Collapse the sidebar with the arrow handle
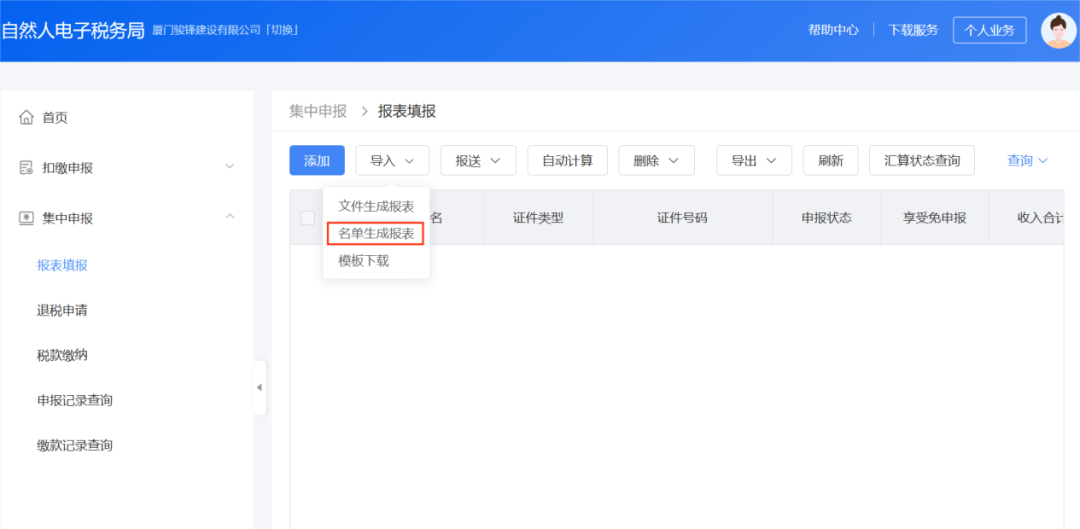This screenshot has height=529, width=1080. click(260, 387)
